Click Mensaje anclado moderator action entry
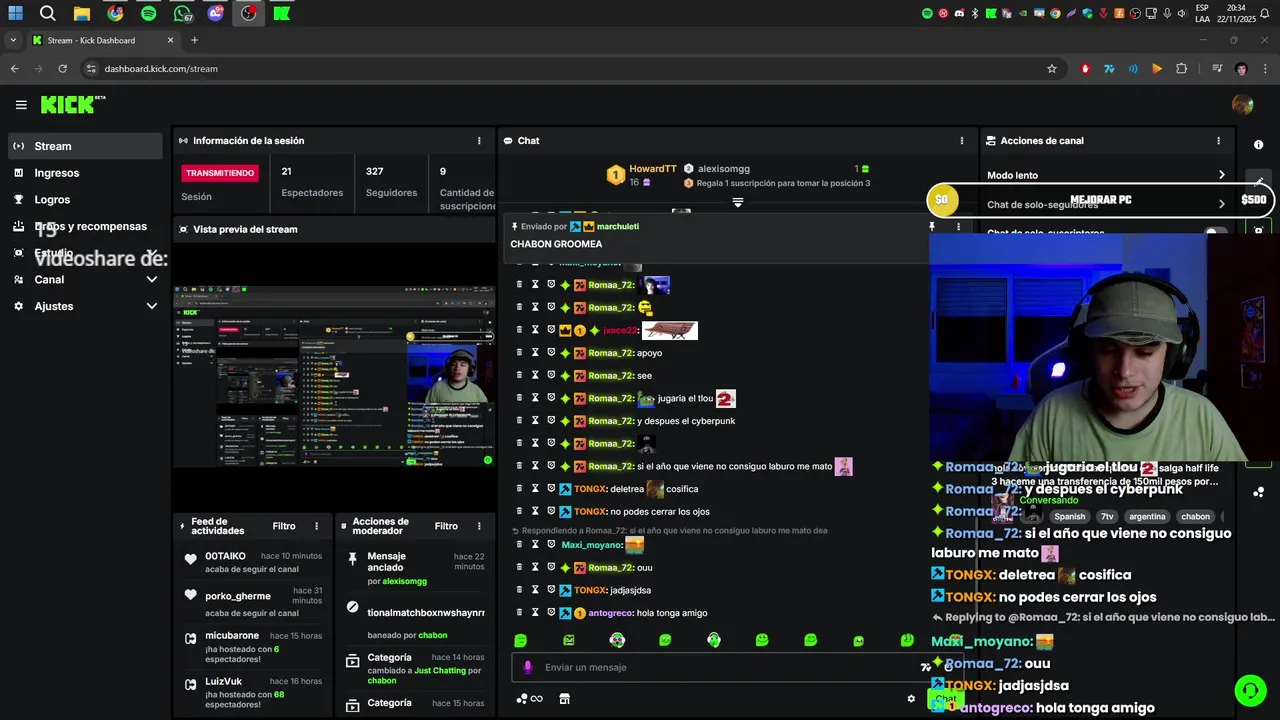The image size is (1280, 720). click(415, 568)
